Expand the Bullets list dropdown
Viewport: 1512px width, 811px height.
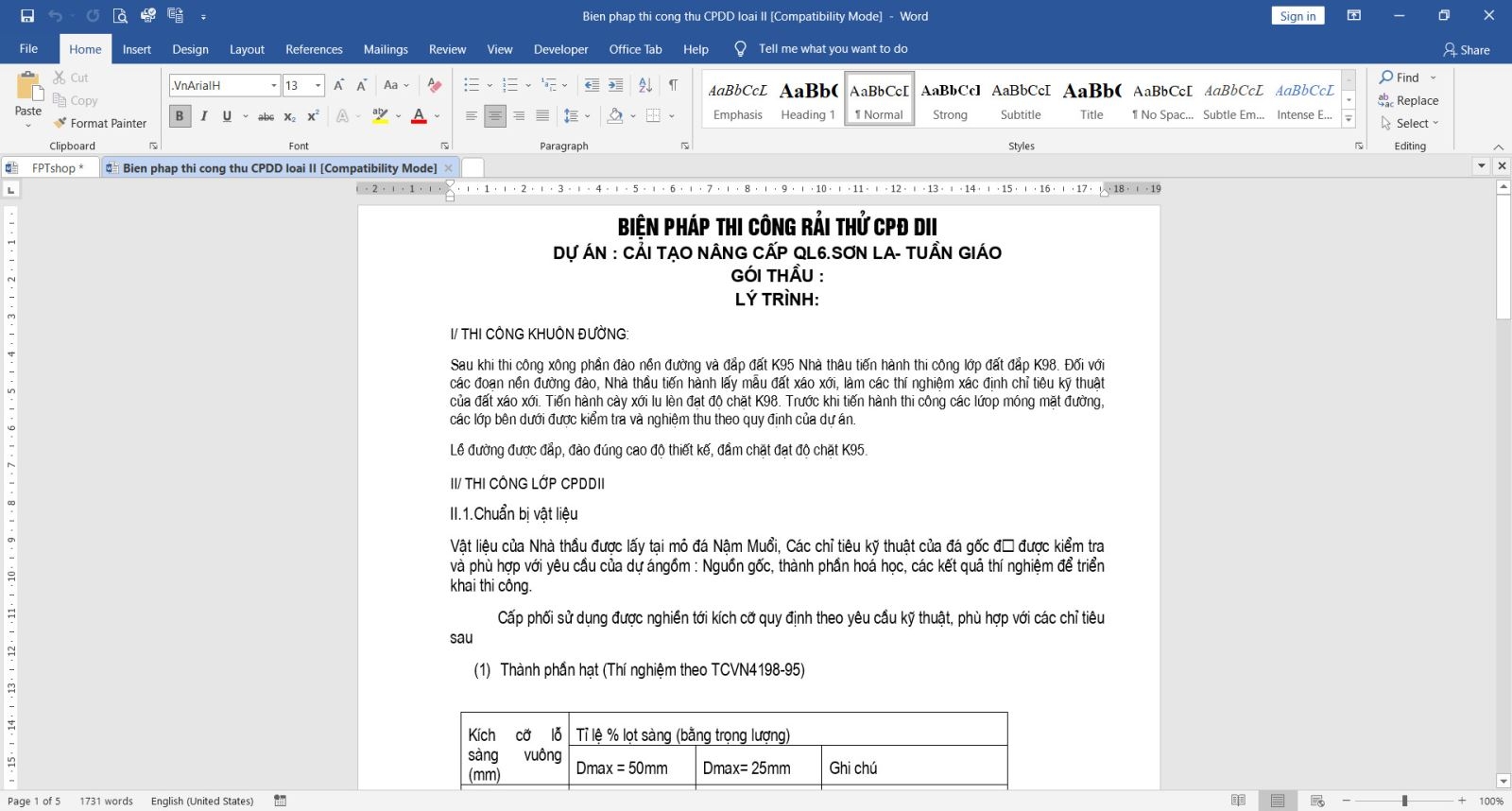(x=490, y=85)
